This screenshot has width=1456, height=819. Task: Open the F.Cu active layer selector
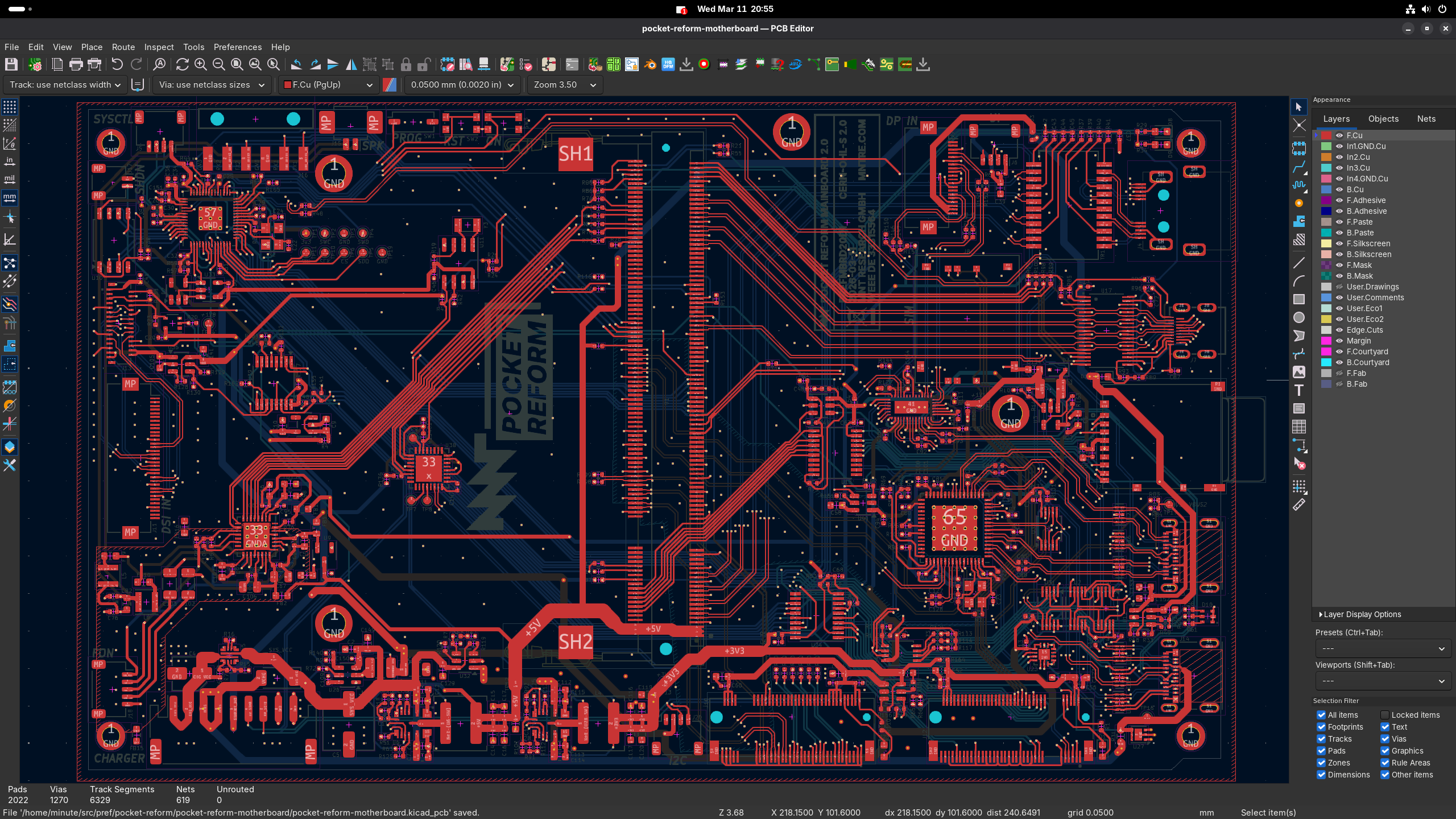tap(328, 85)
